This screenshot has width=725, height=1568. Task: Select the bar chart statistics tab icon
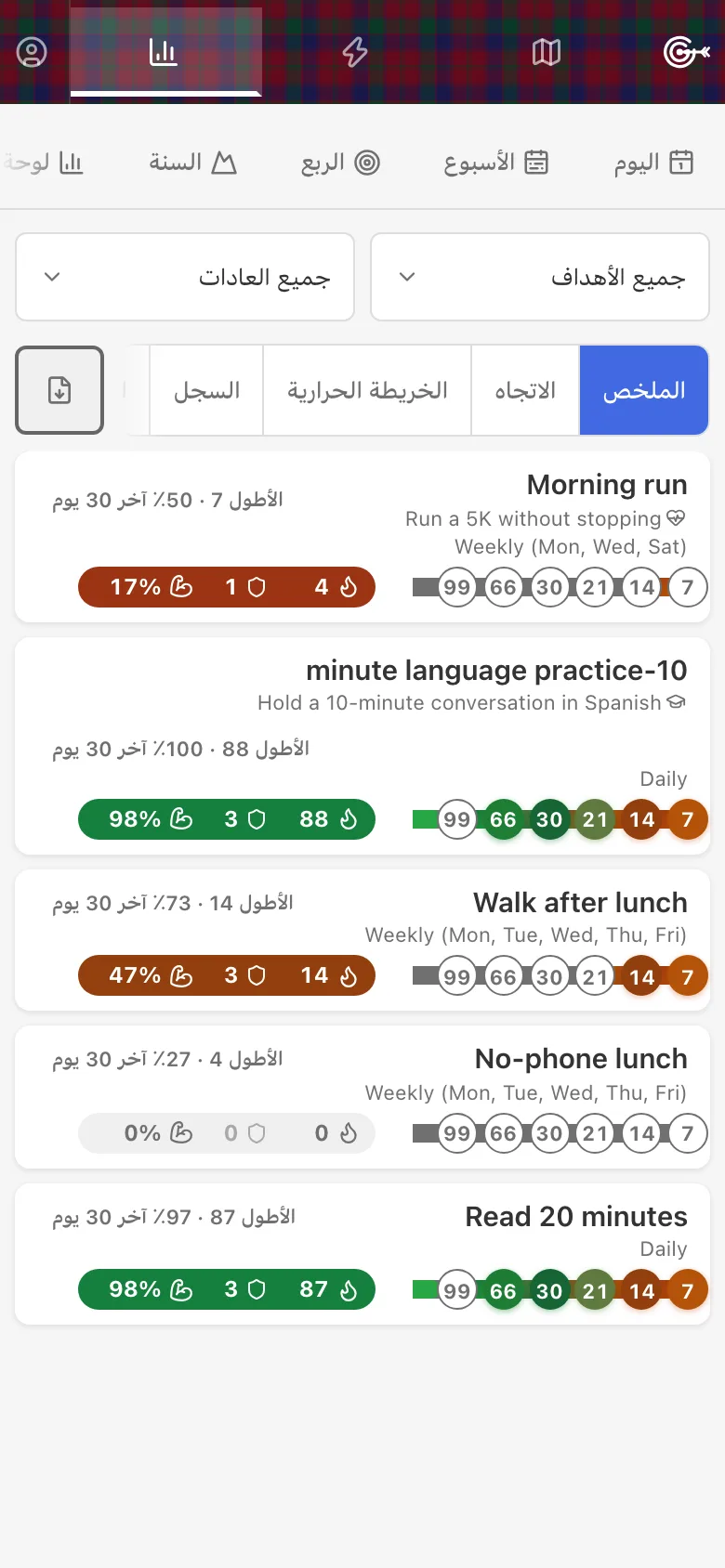tap(164, 52)
